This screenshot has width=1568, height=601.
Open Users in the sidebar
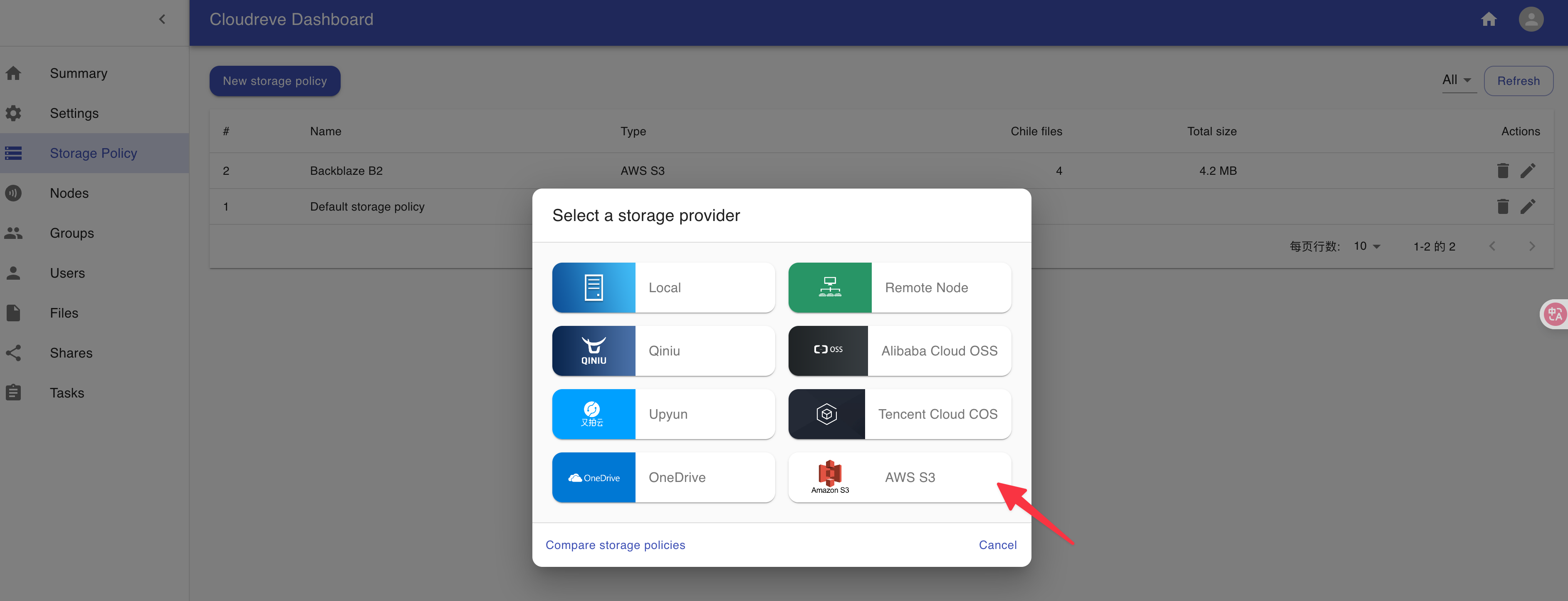[94, 273]
